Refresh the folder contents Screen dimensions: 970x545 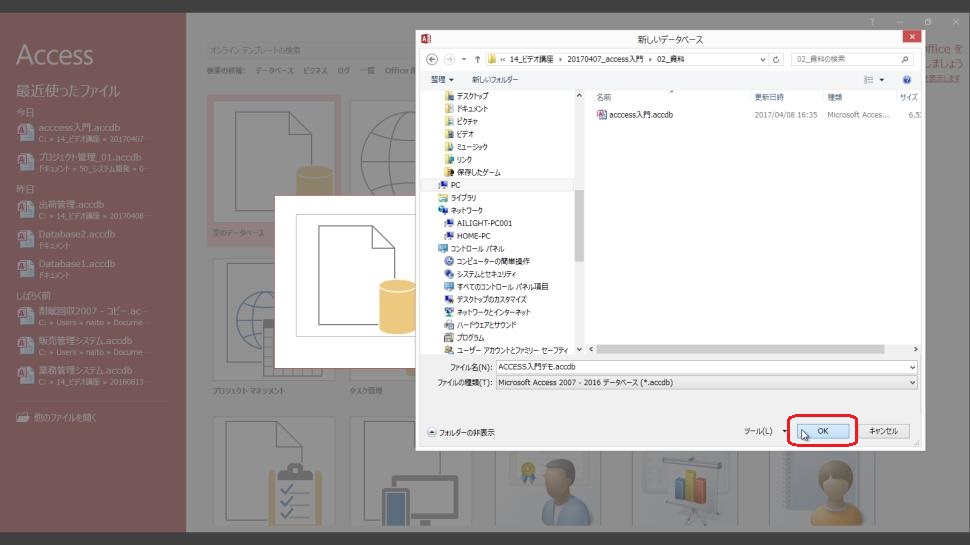click(776, 59)
